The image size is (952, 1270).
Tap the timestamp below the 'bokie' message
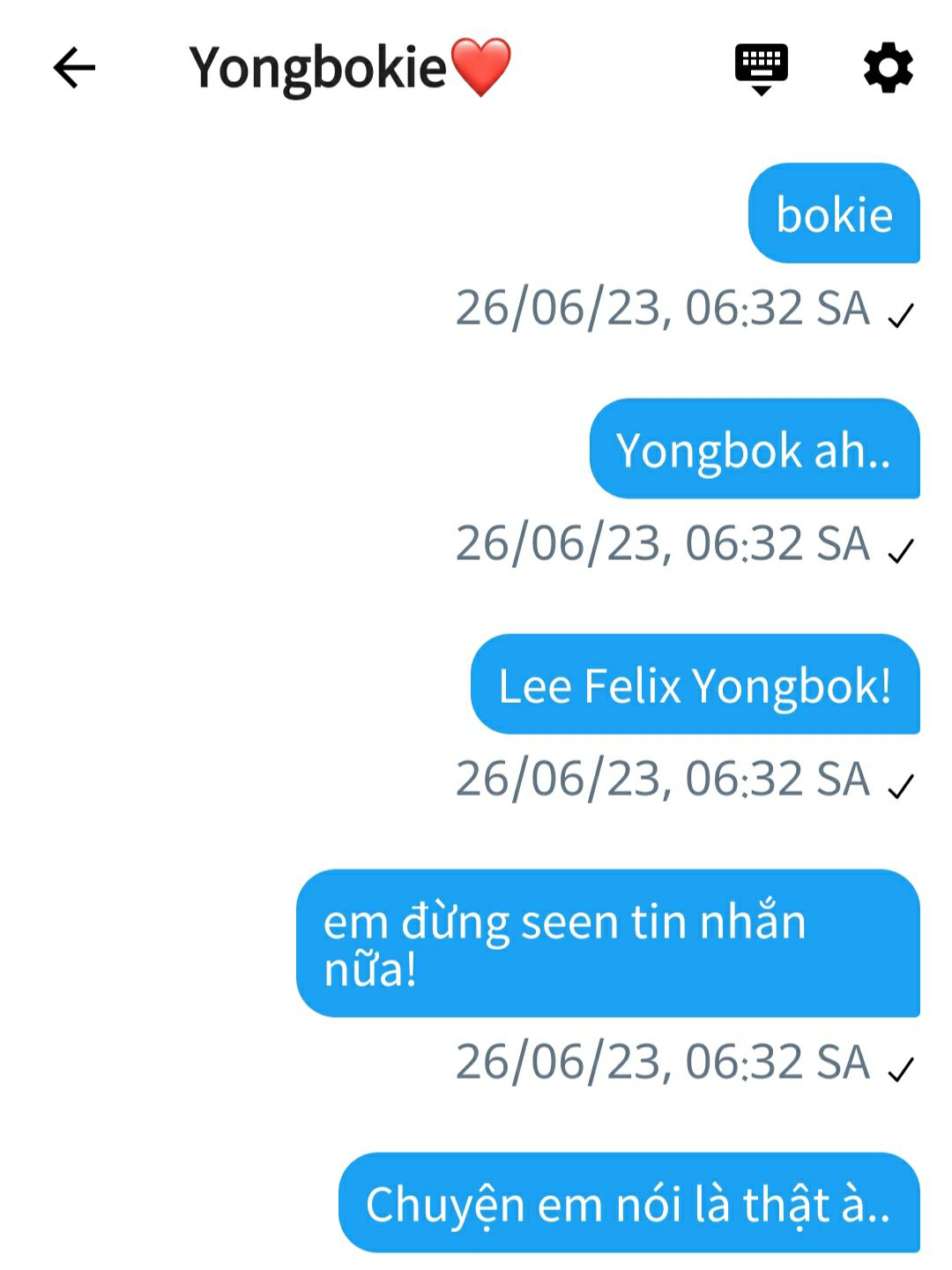(x=663, y=308)
